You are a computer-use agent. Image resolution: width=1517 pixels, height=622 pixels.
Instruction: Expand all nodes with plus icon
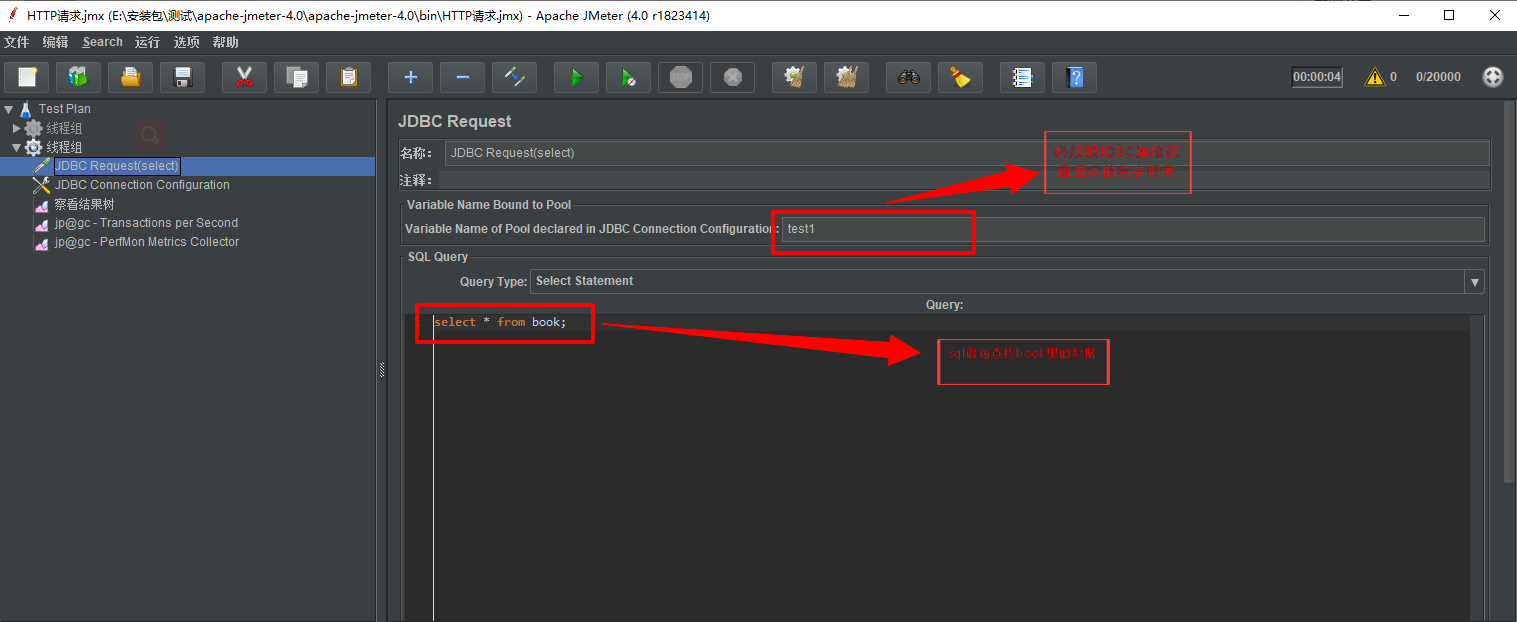coord(410,77)
